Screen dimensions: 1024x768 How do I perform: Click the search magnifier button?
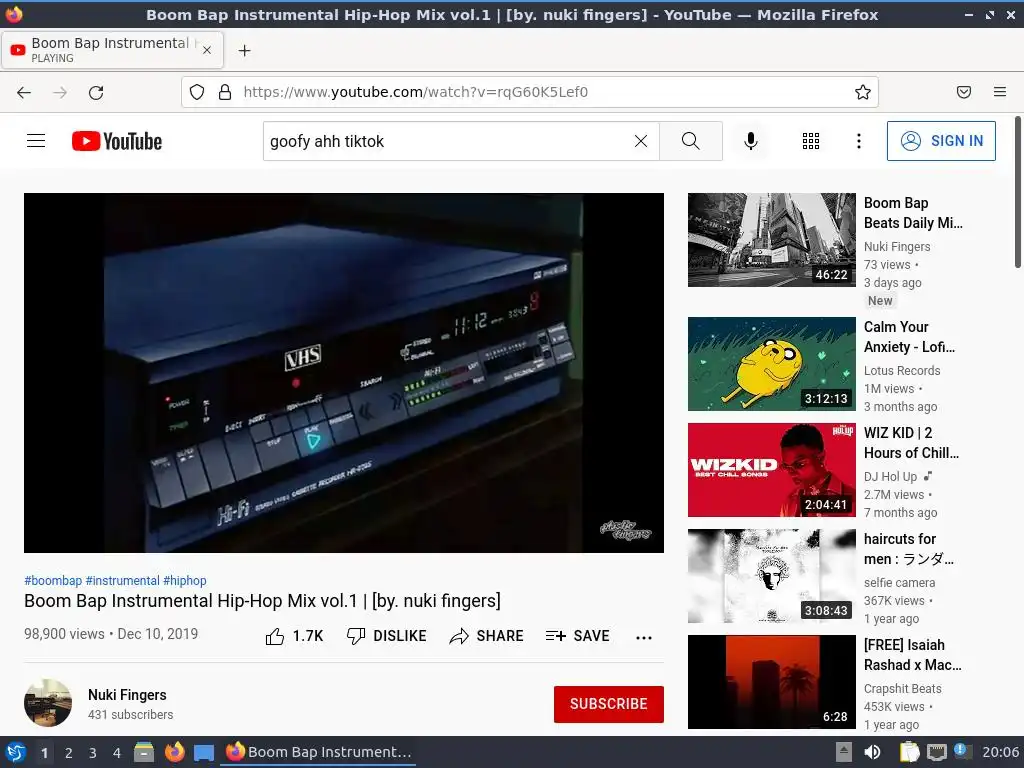[690, 141]
